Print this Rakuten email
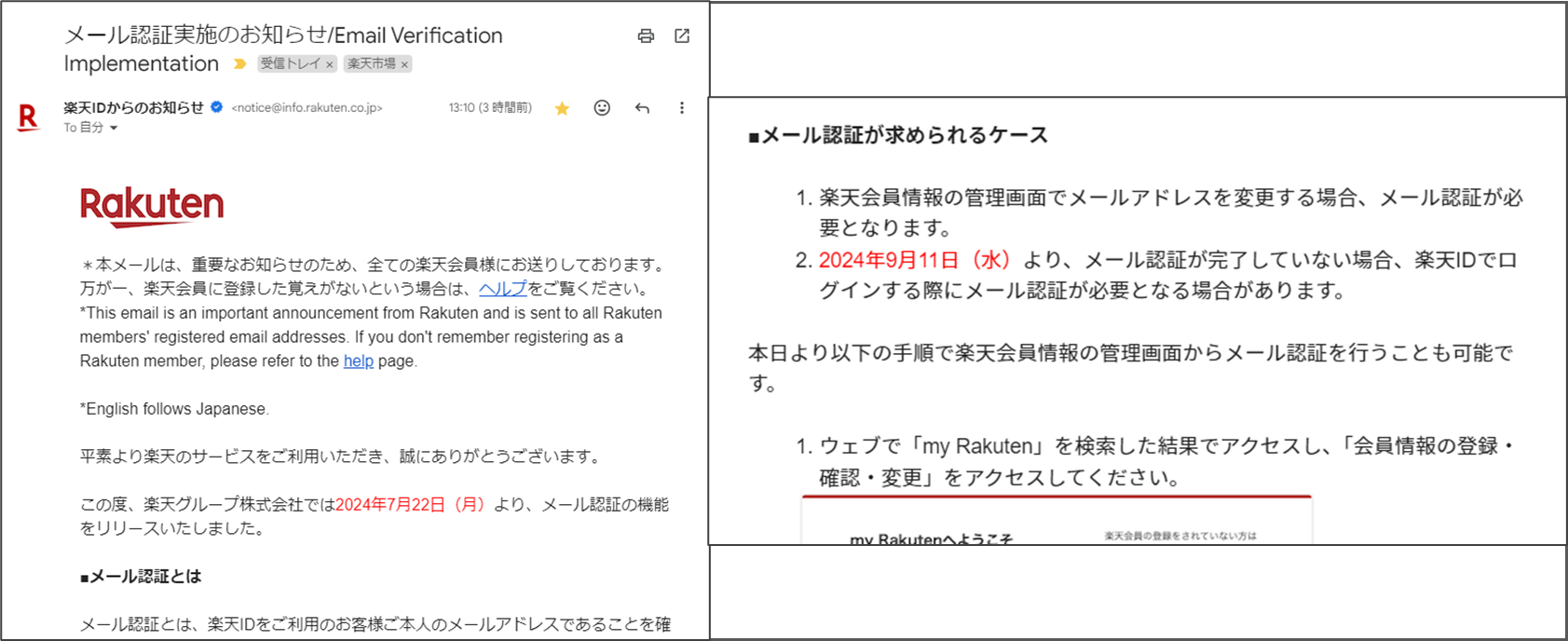The image size is (1568, 641). tap(646, 36)
